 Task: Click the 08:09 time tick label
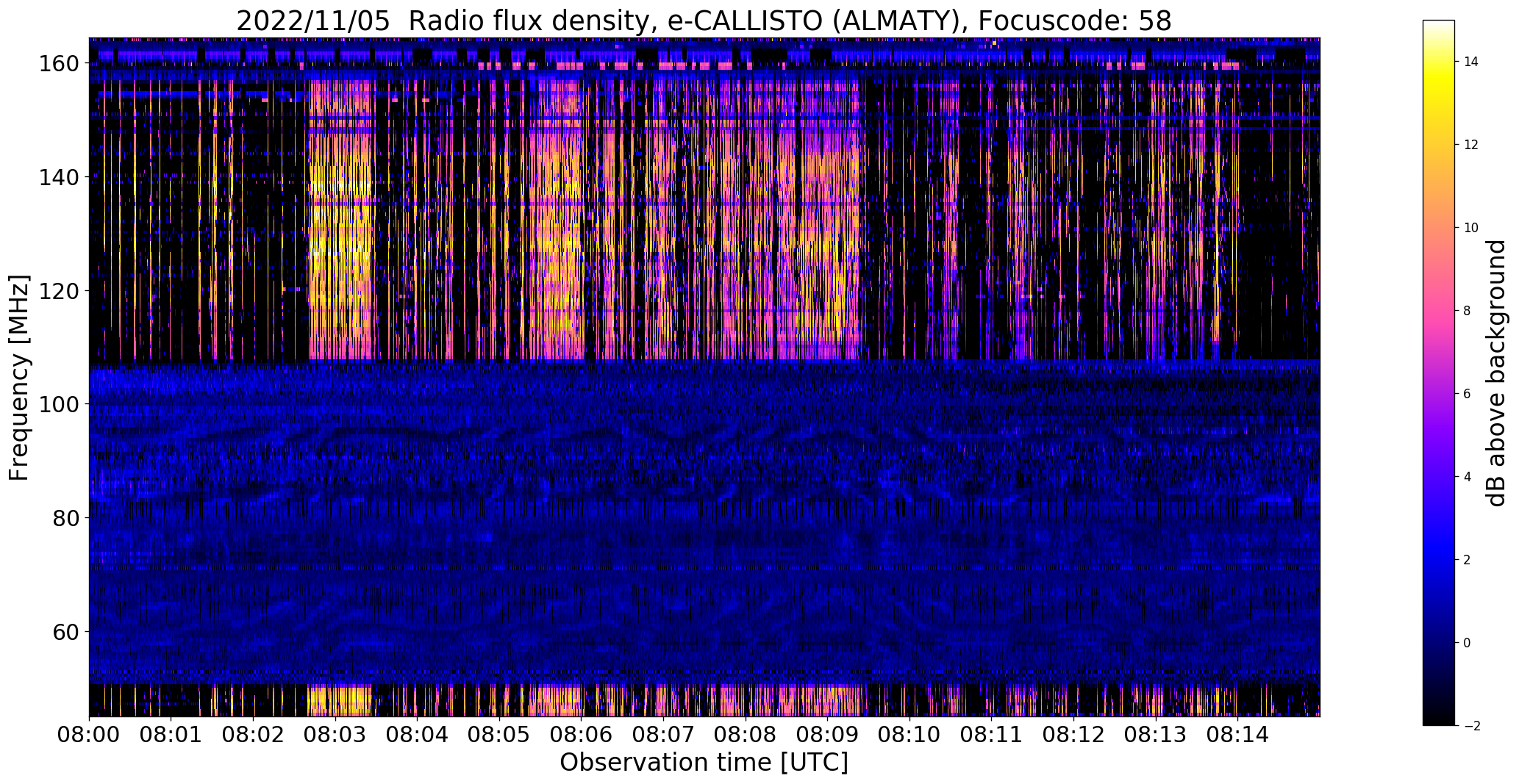pyautogui.click(x=827, y=733)
